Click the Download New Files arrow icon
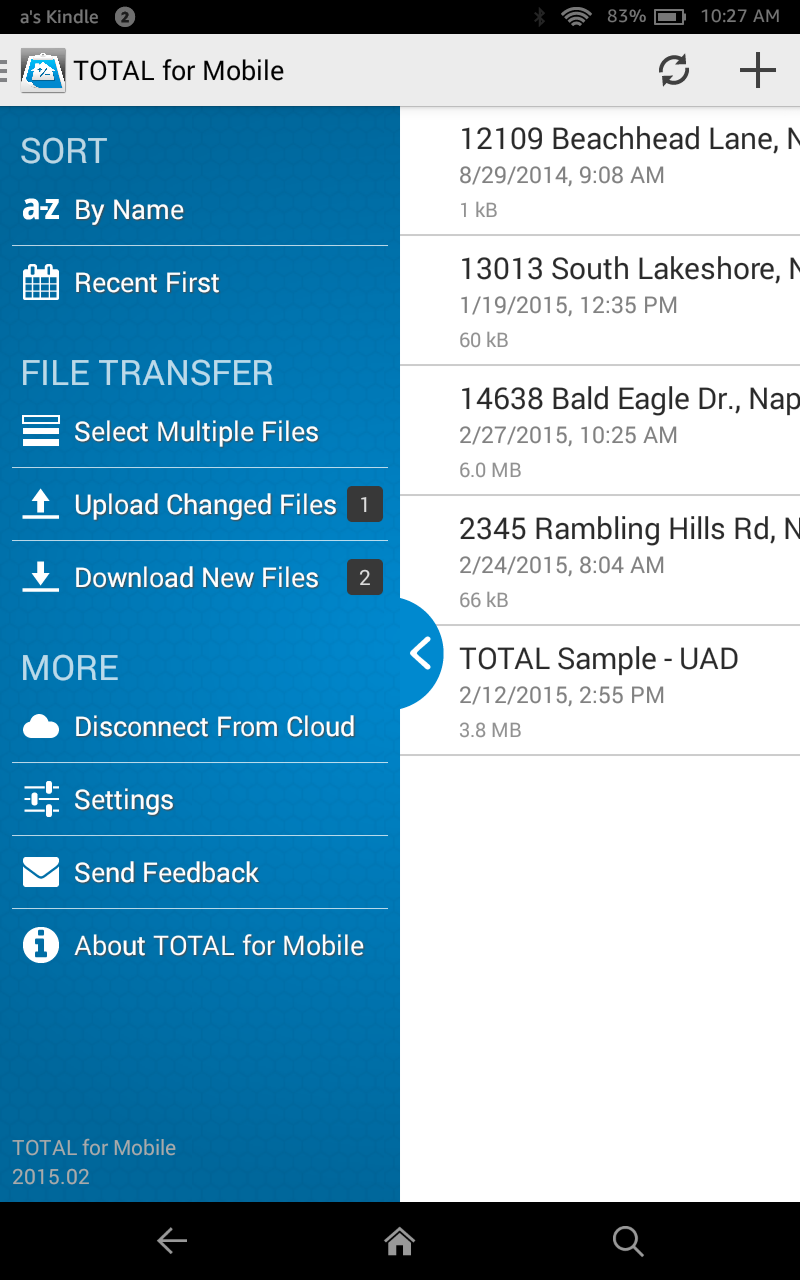 click(39, 577)
